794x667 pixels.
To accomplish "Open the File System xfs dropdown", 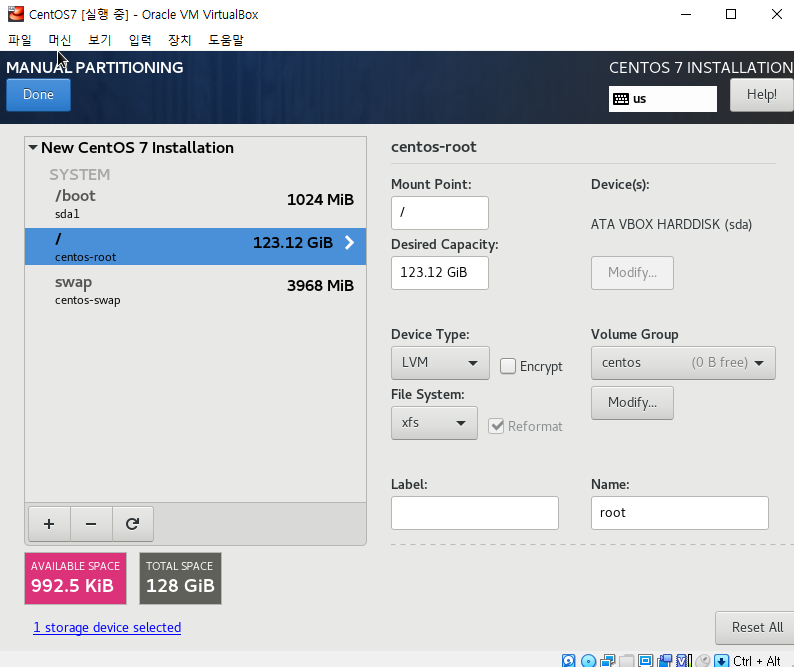I will 434,423.
